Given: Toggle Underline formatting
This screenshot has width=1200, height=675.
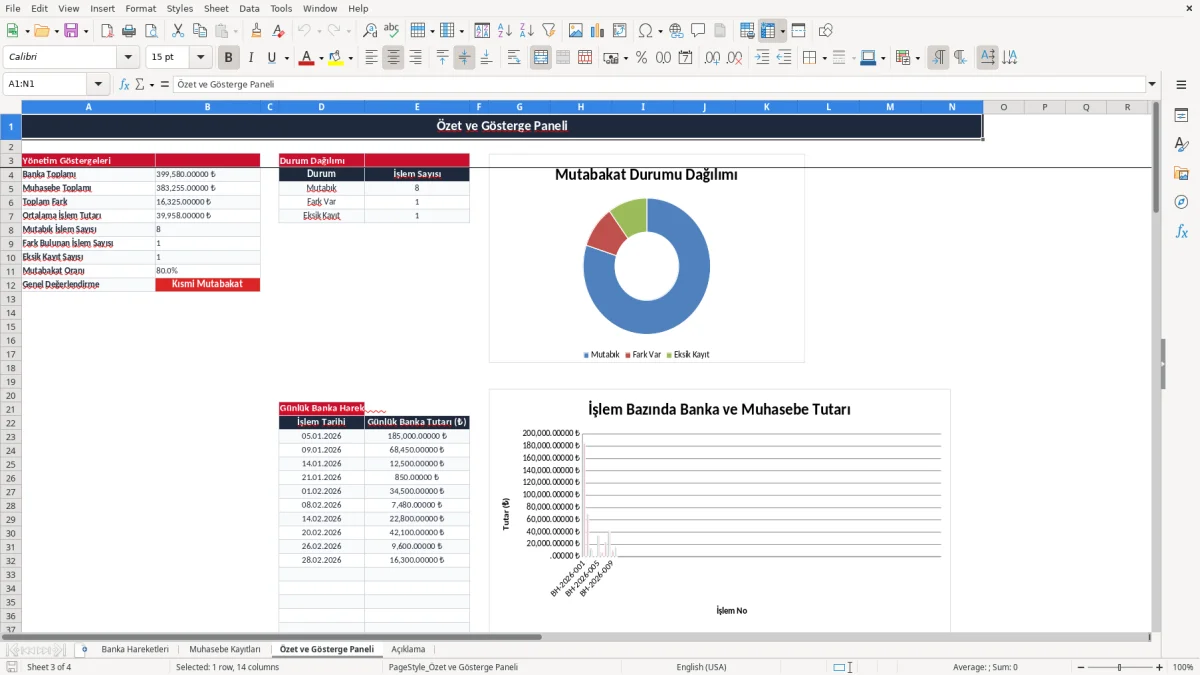Looking at the screenshot, I should tap(272, 58).
